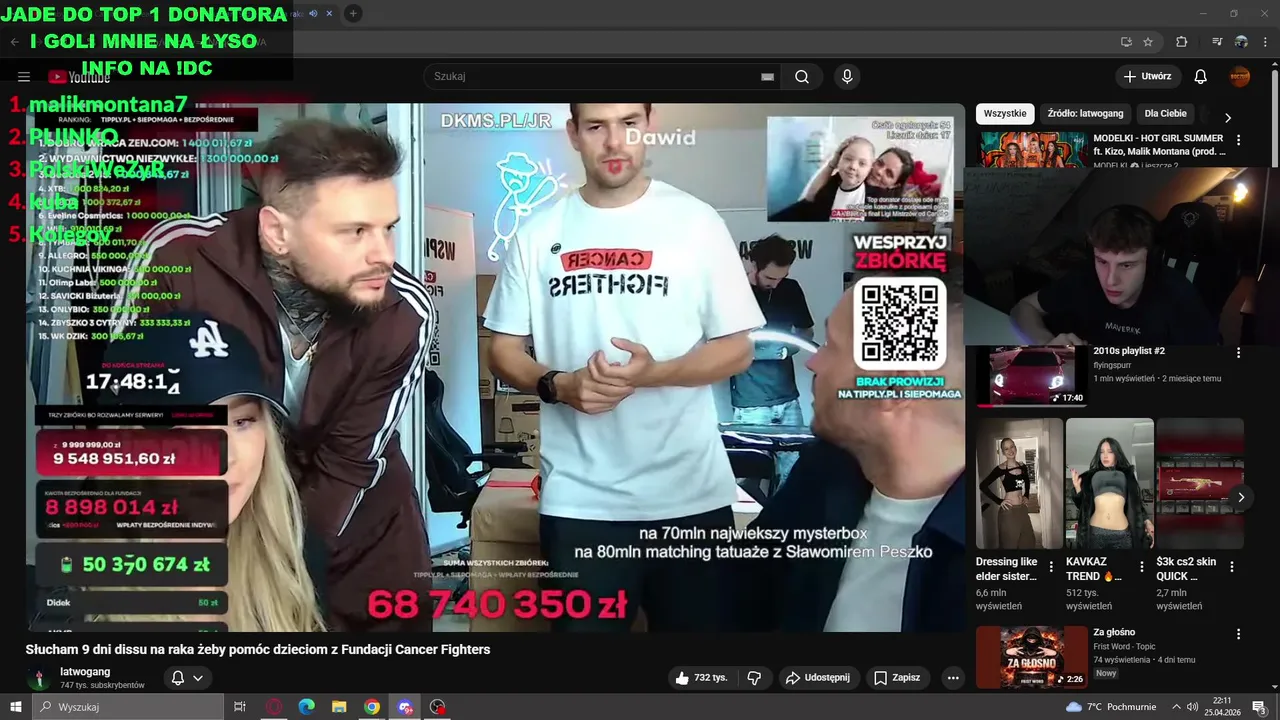The height and width of the screenshot is (720, 1280).
Task: Open Windows Start menu
Action: [15, 707]
